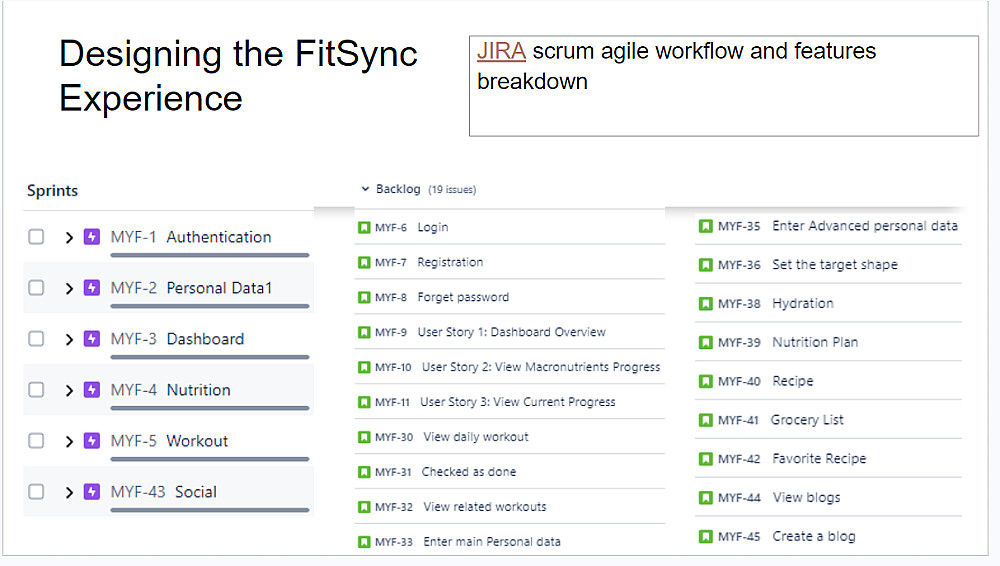Click the epic lightning icon for MYF-43 Social
1000x566 pixels.
[92, 492]
